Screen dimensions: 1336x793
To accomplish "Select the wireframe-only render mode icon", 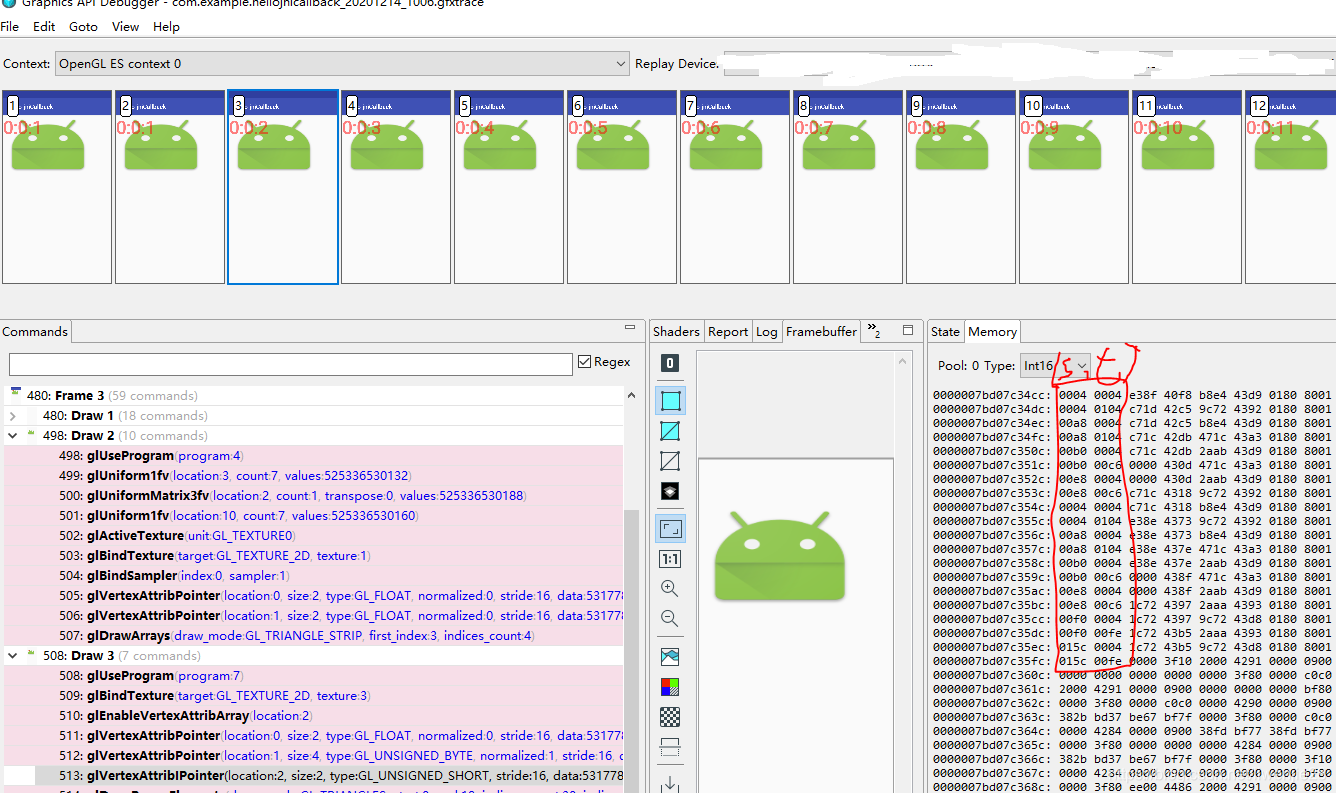I will [670, 461].
